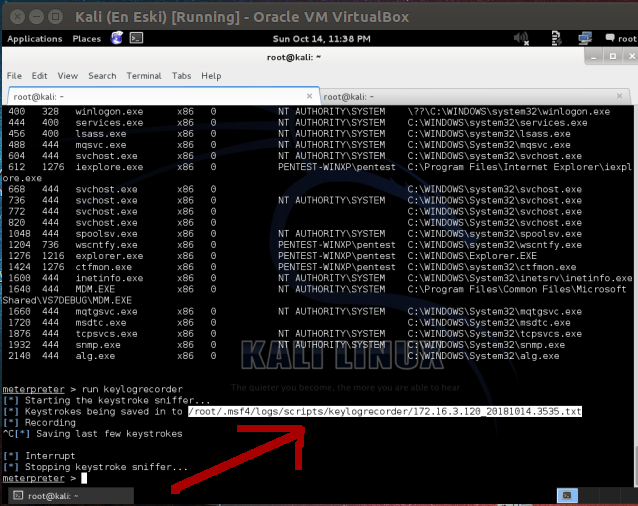Click the mqsvc.exe process name
Image resolution: width=638 pixels, height=506 pixels.
(x=101, y=145)
